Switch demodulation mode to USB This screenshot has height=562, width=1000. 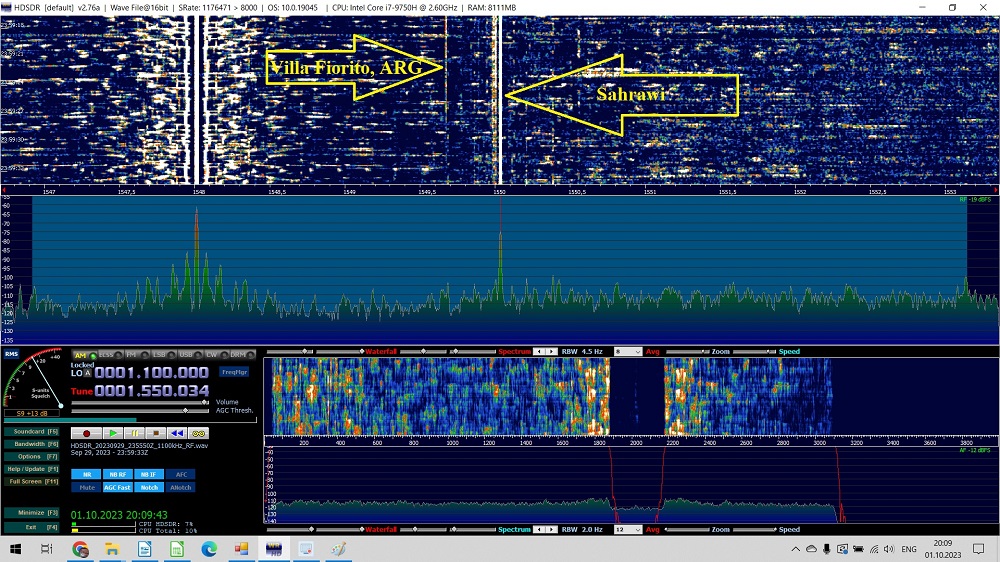(185, 355)
